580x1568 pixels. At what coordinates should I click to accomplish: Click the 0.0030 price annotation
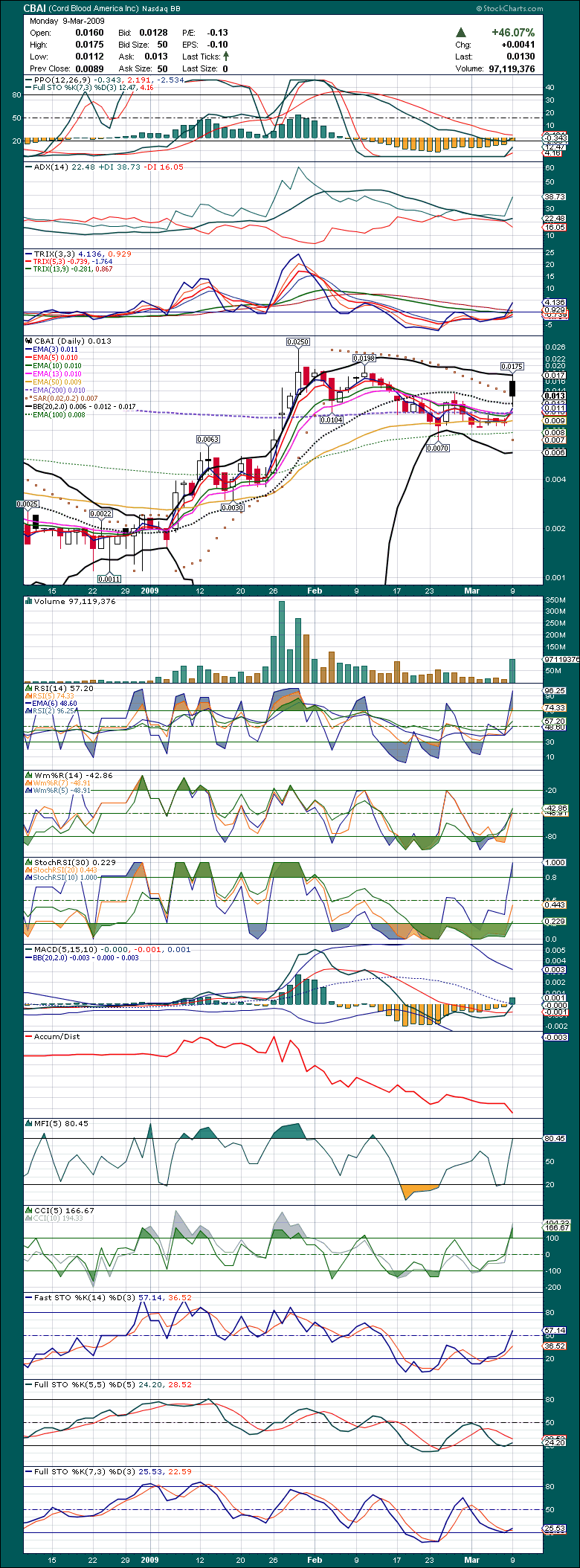point(232,507)
